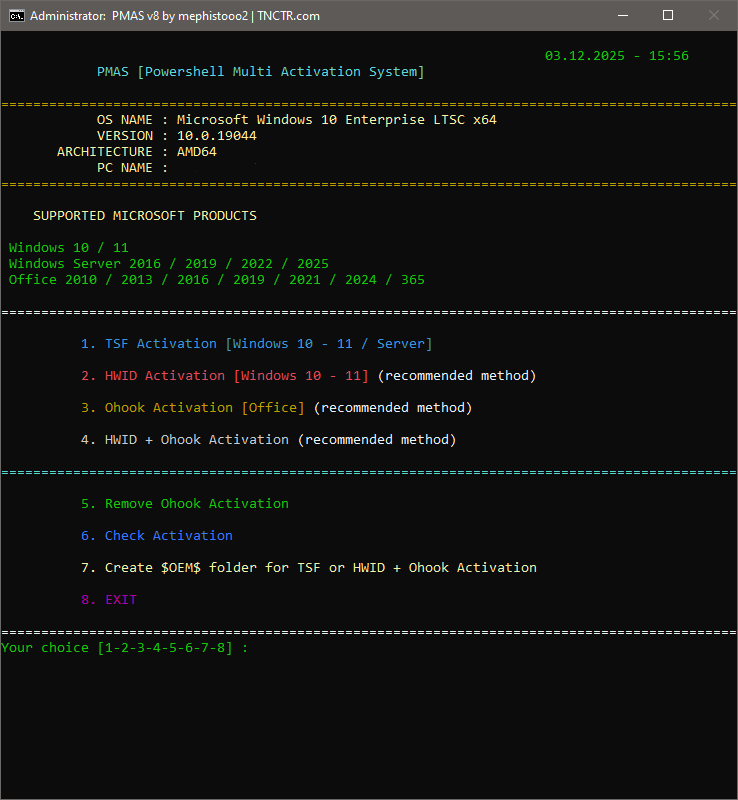Click the cmd icon in title bar
738x800 pixels.
16,16
